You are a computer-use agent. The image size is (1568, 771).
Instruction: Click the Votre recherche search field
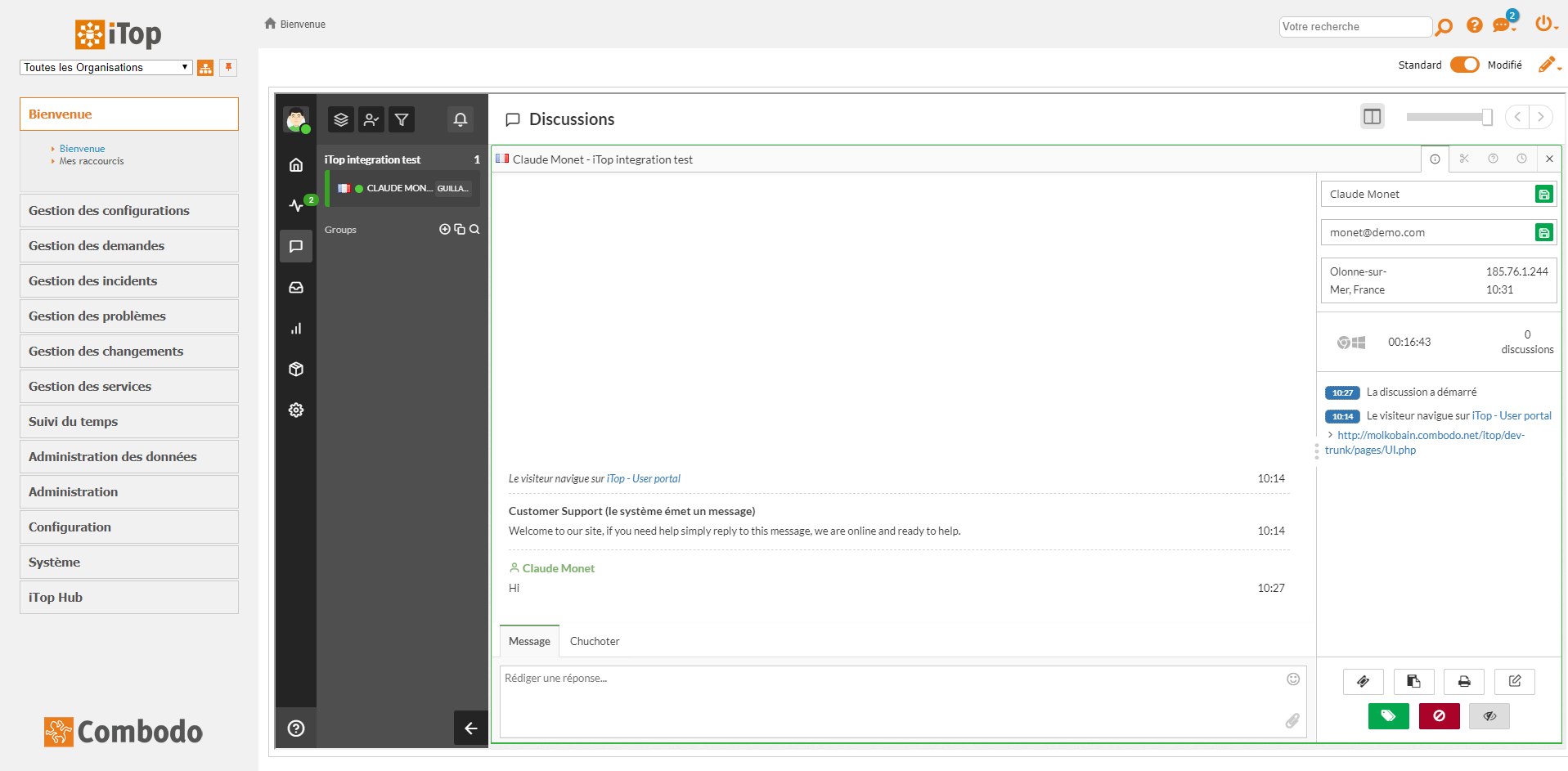coord(1355,27)
